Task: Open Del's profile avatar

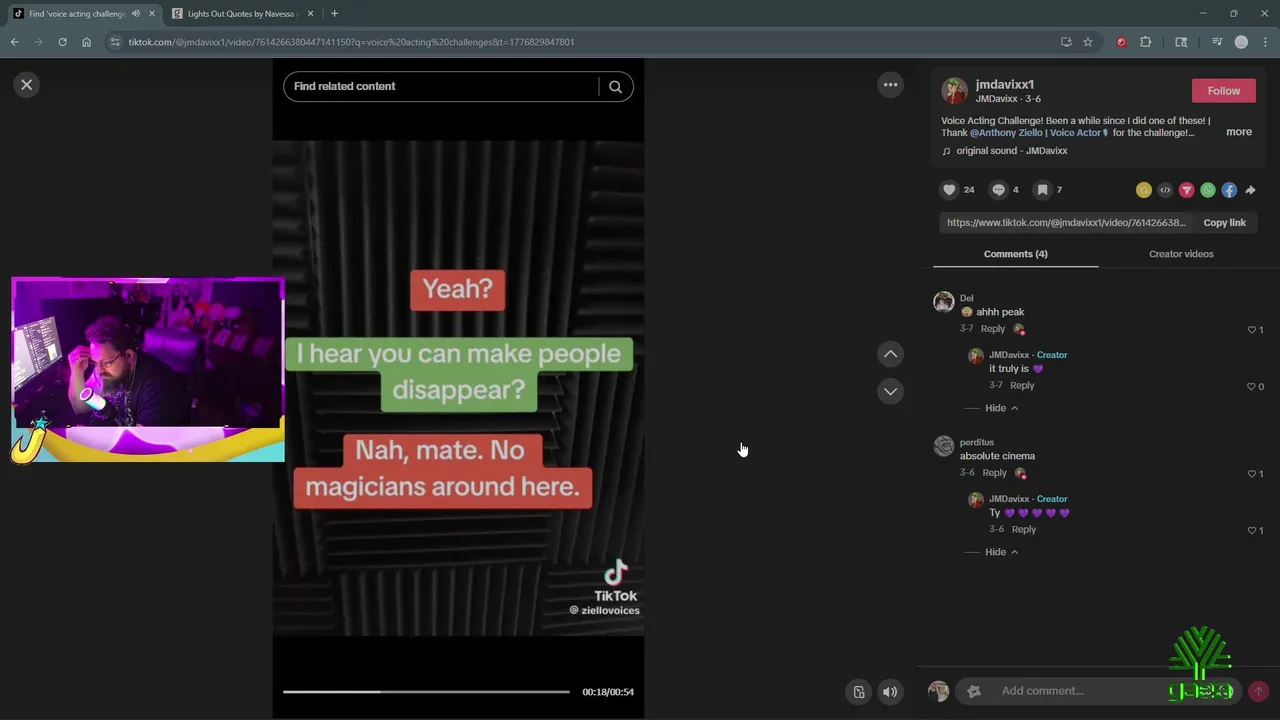Action: [x=943, y=302]
